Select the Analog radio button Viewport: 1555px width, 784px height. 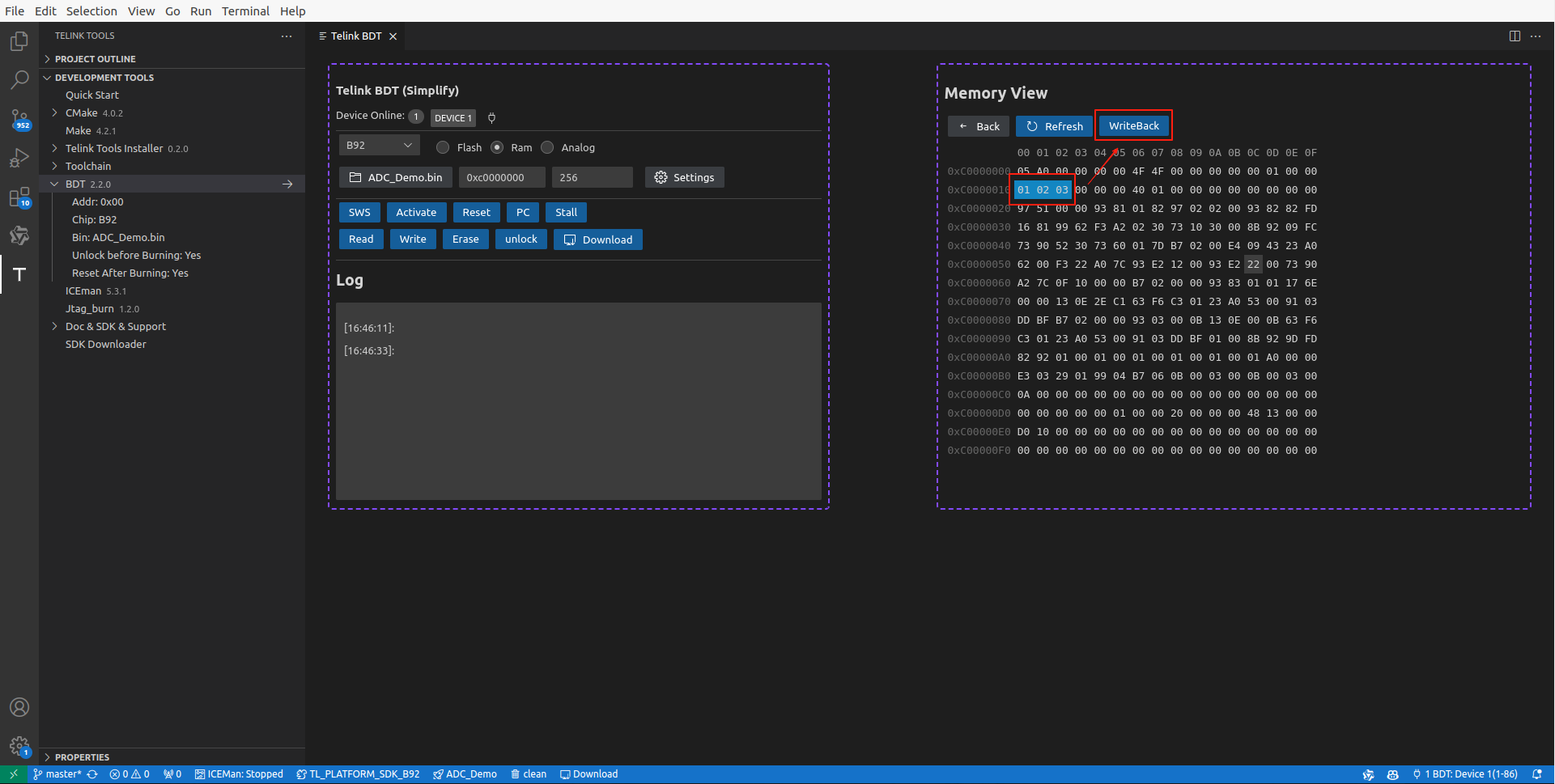547,147
